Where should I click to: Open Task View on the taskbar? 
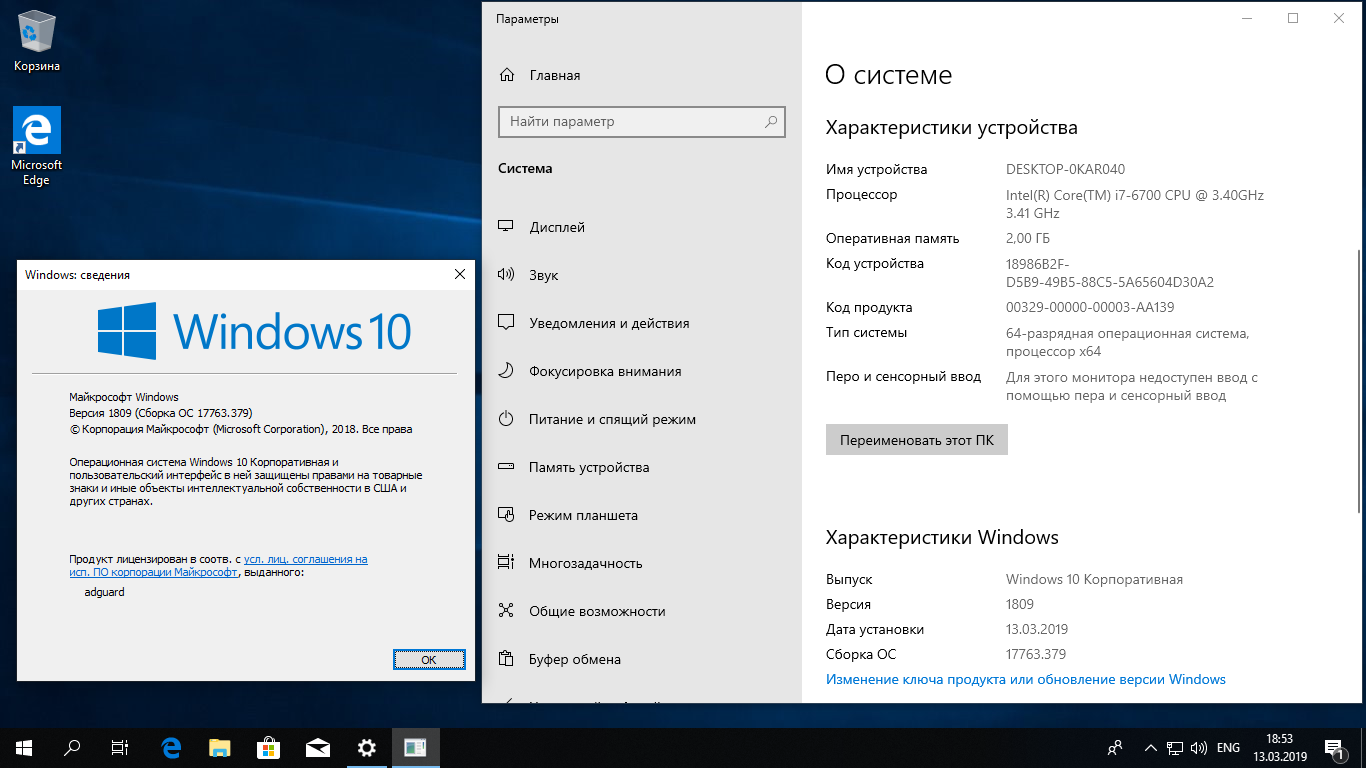click(x=120, y=747)
